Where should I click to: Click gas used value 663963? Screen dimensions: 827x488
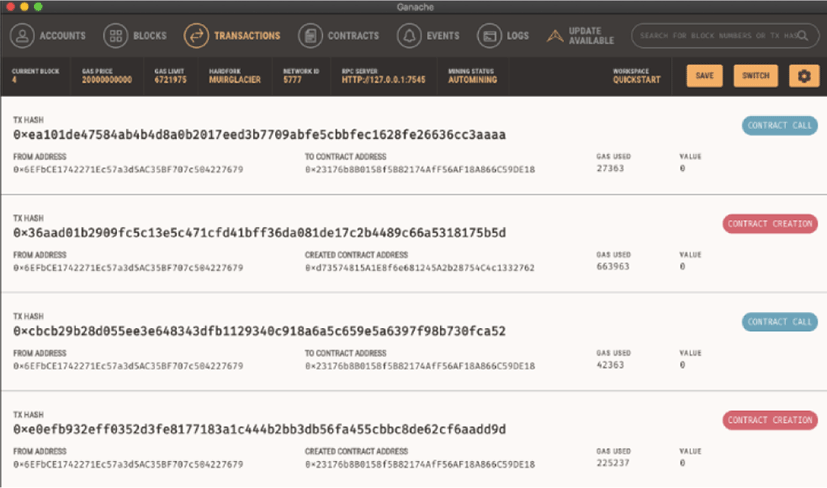pos(613,266)
